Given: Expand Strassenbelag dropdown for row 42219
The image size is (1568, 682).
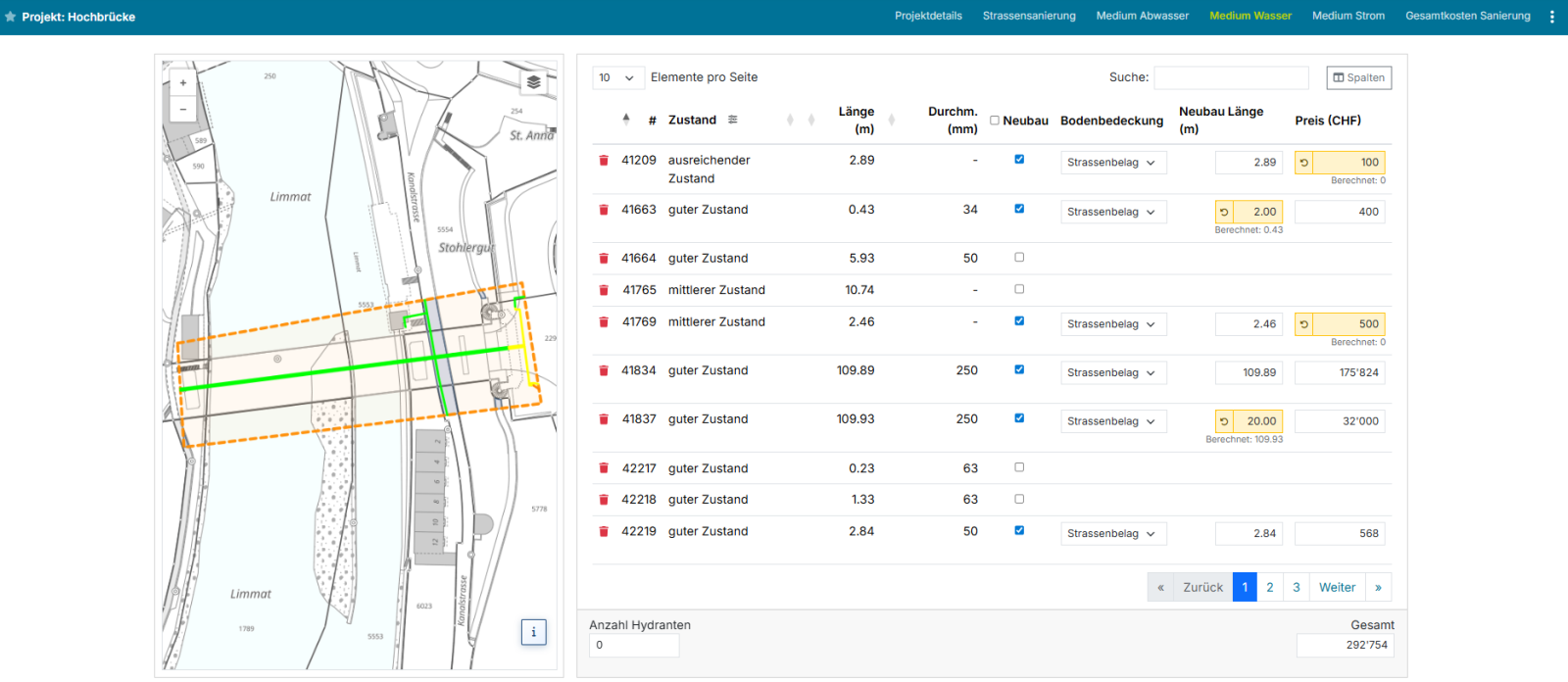Looking at the screenshot, I should (x=1113, y=534).
